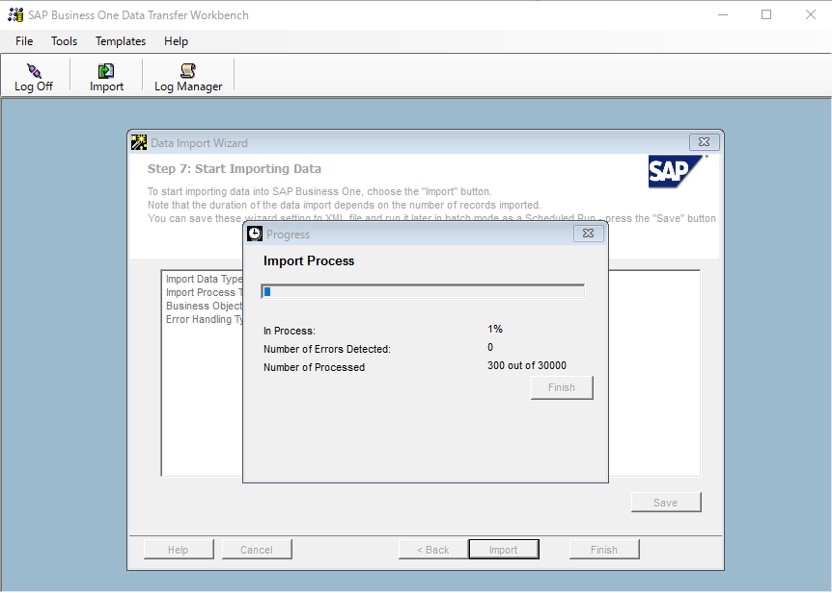The width and height of the screenshot is (832, 593).
Task: Open the Templates menu
Action: point(120,41)
